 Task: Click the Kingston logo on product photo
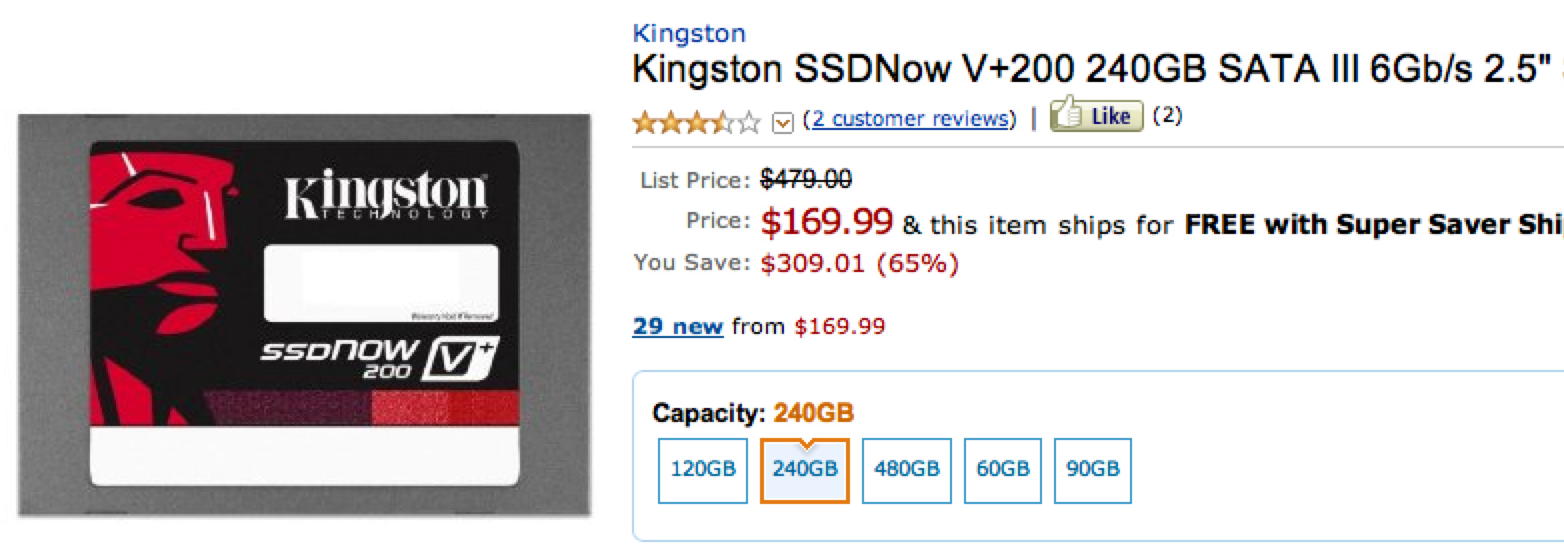(385, 197)
